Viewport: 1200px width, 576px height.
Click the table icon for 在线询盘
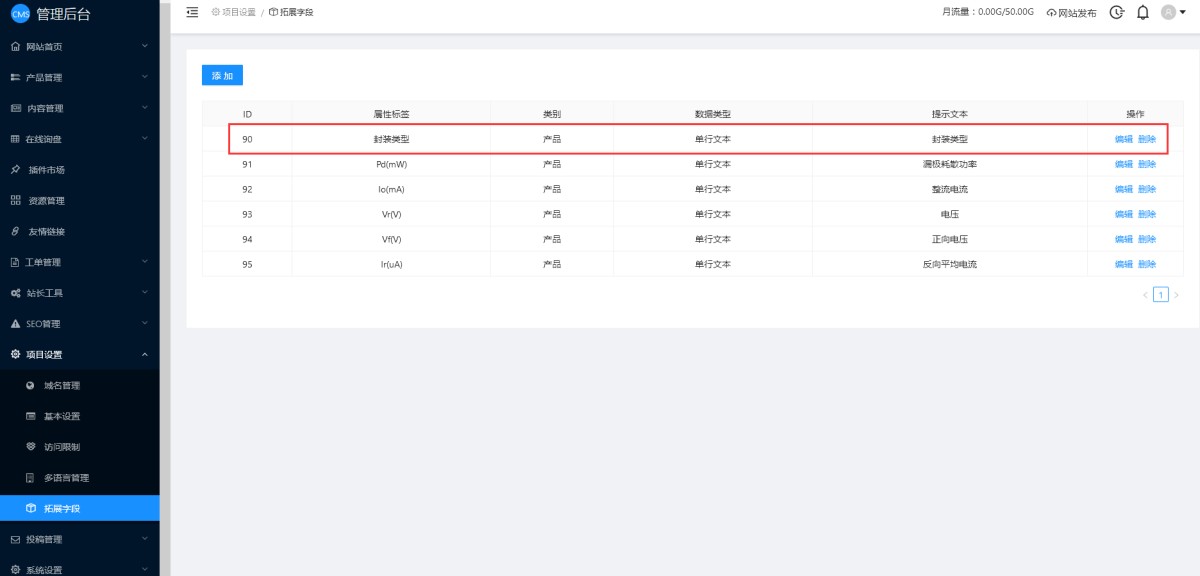(15, 139)
